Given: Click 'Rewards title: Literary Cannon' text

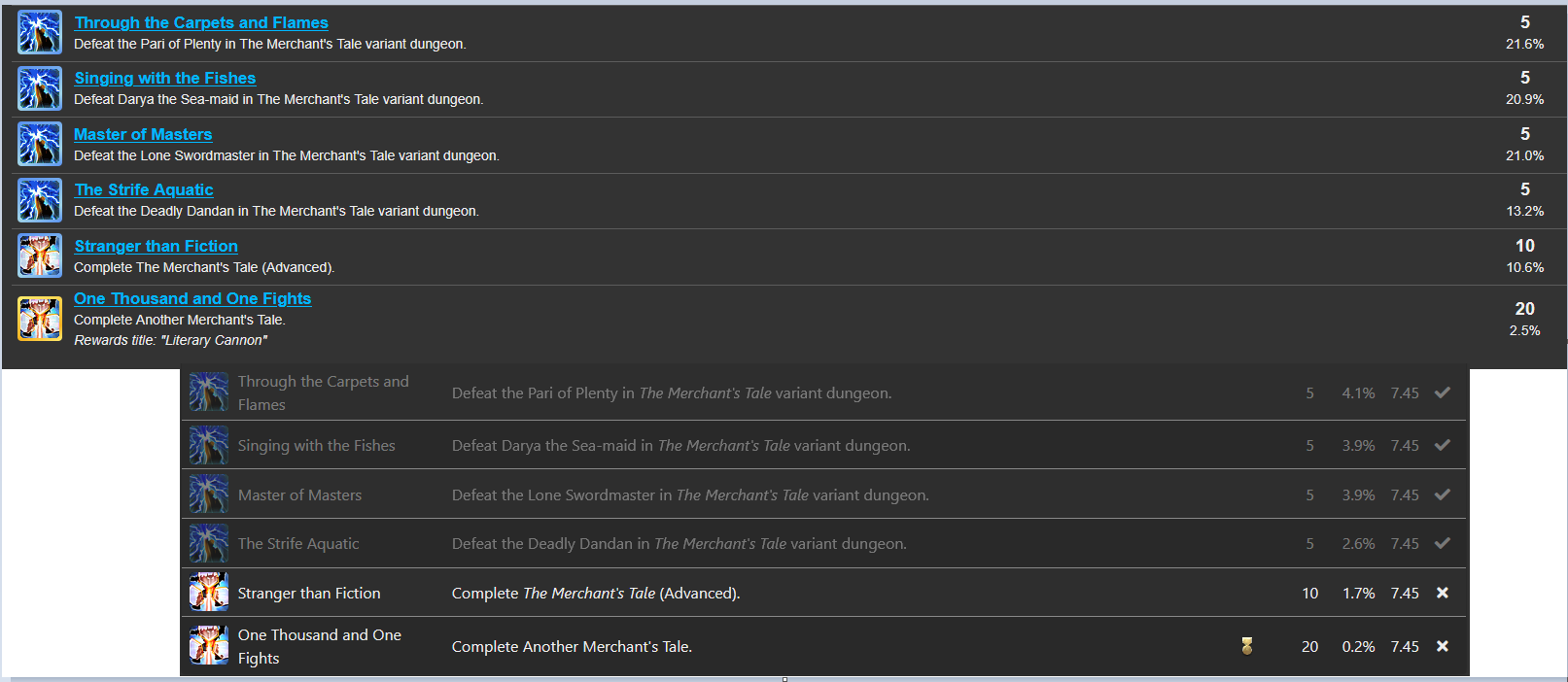Looking at the screenshot, I should [170, 340].
